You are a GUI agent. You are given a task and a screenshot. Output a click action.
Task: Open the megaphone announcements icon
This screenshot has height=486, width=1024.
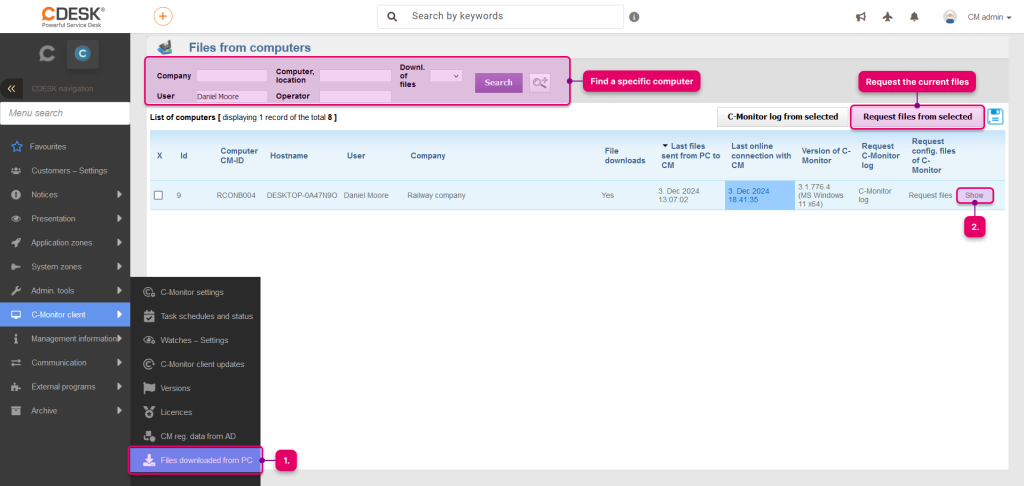861,17
